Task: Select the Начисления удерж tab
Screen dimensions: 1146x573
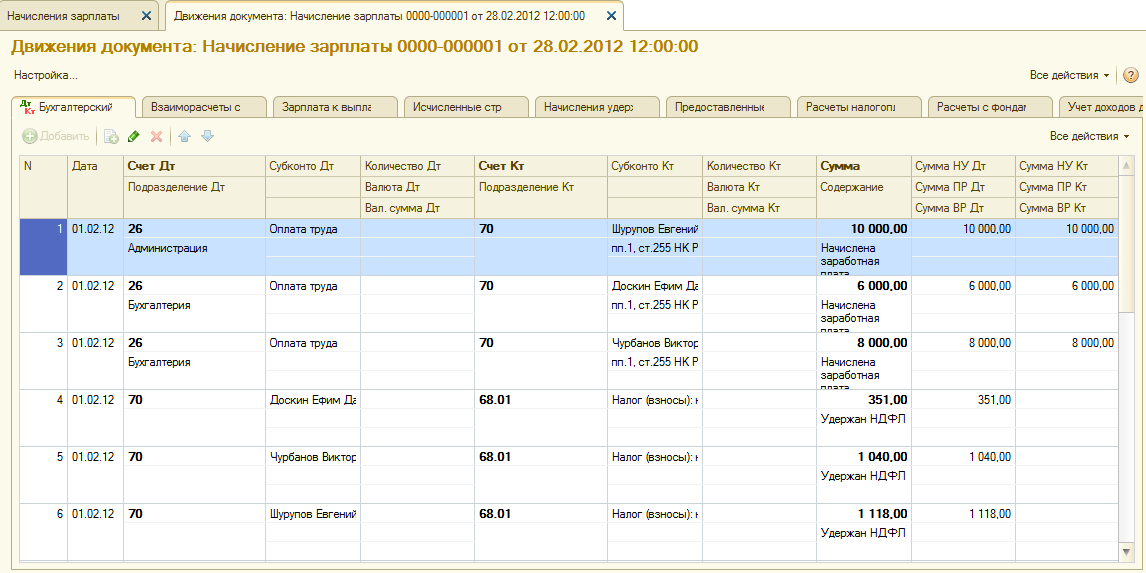Action: (x=596, y=107)
